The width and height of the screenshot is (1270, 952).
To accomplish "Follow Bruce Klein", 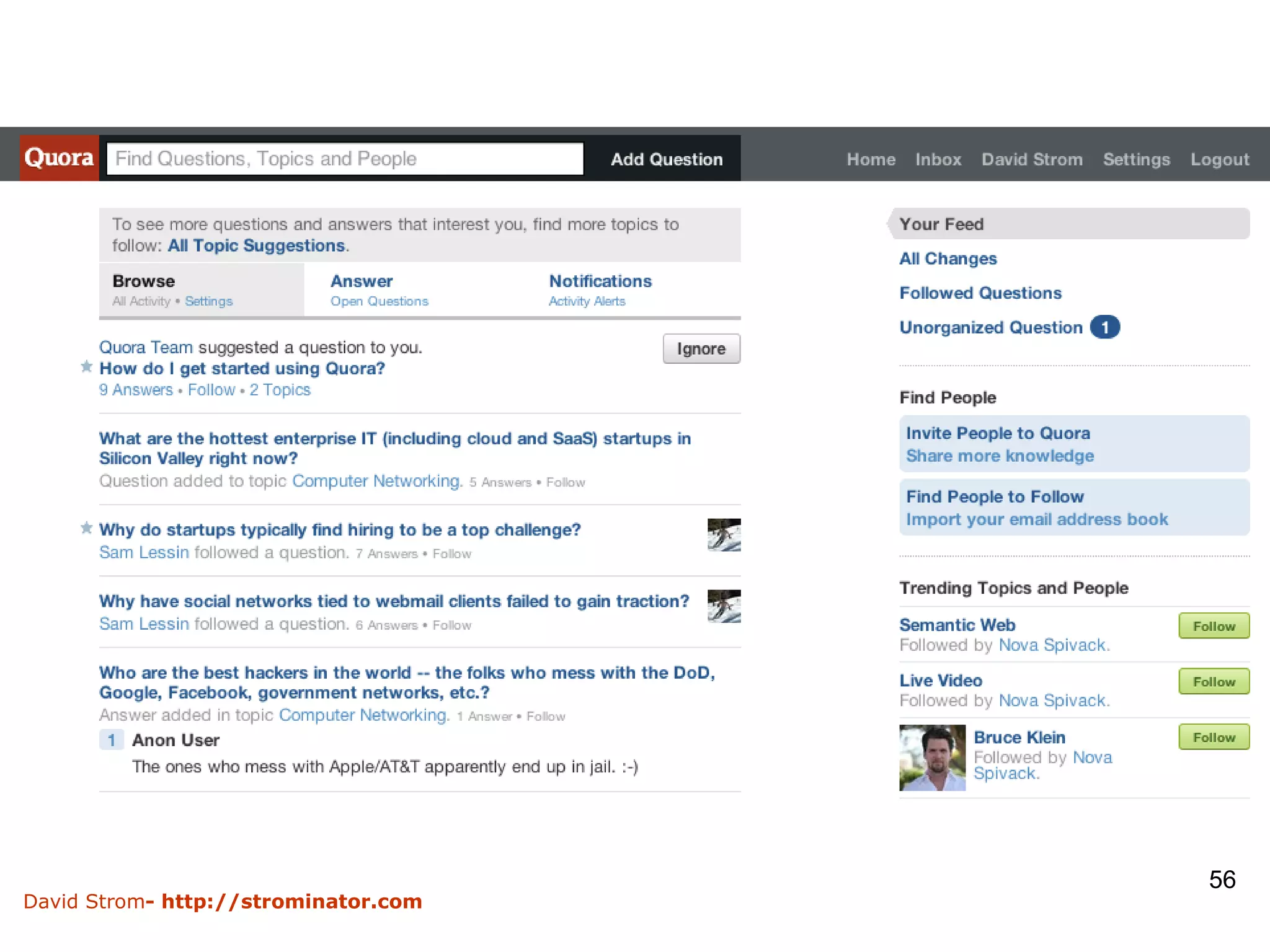I will [x=1214, y=738].
